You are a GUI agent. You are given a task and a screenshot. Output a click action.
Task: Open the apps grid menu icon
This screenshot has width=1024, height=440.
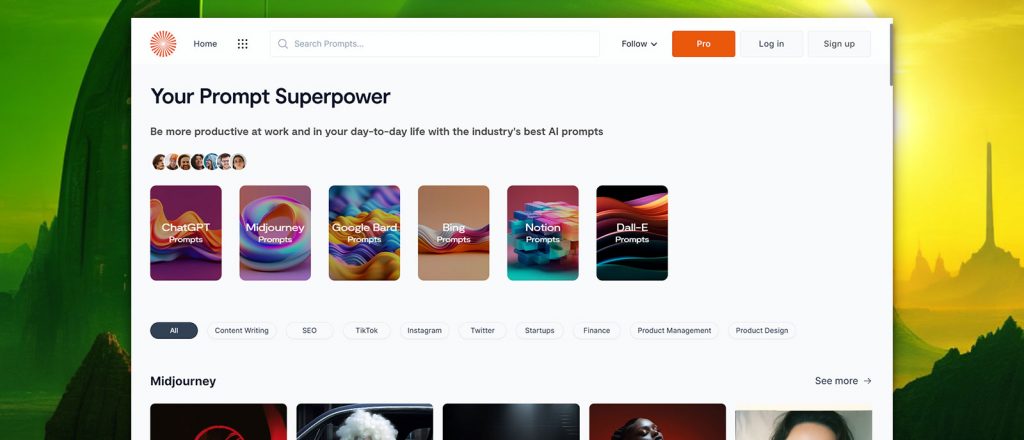[x=242, y=44]
